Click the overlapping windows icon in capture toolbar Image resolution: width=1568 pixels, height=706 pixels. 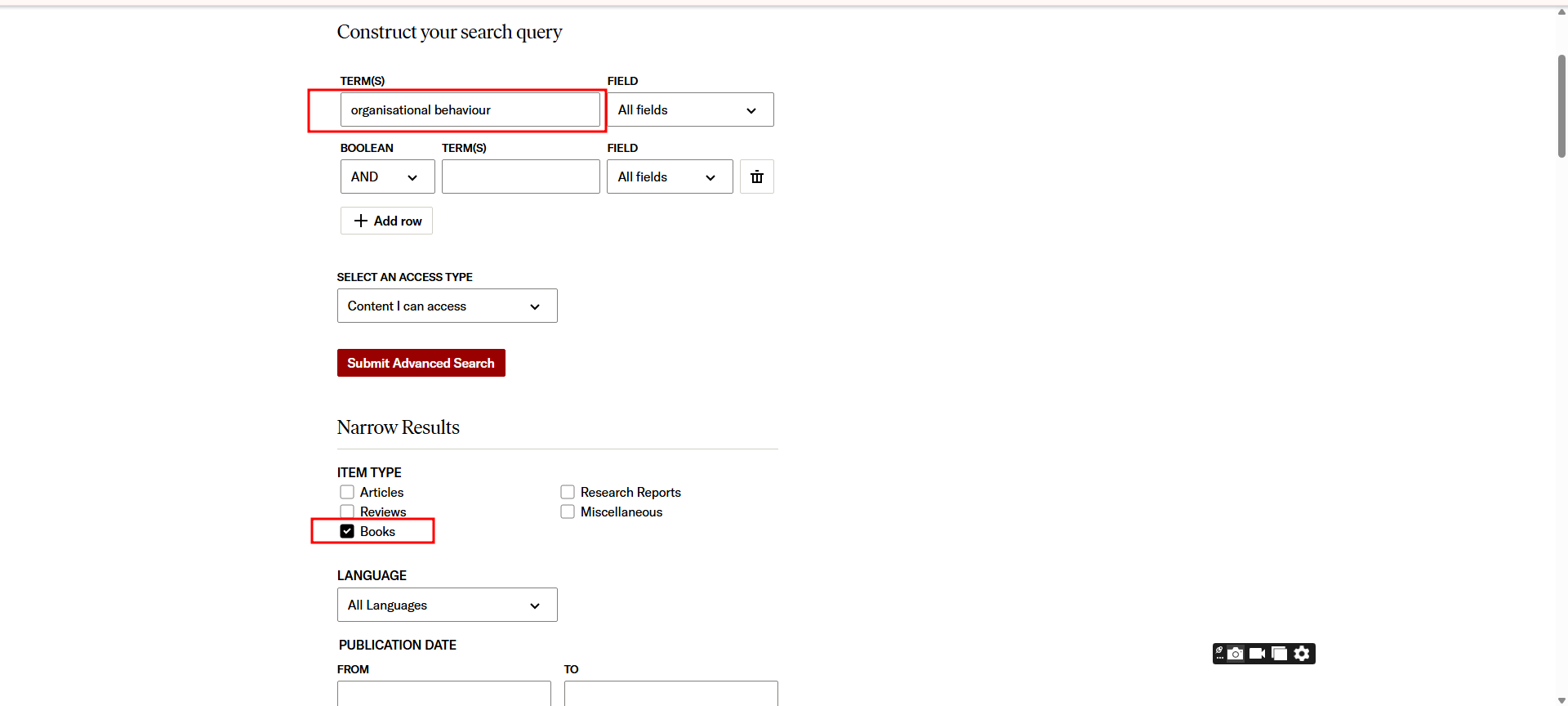pos(1280,654)
